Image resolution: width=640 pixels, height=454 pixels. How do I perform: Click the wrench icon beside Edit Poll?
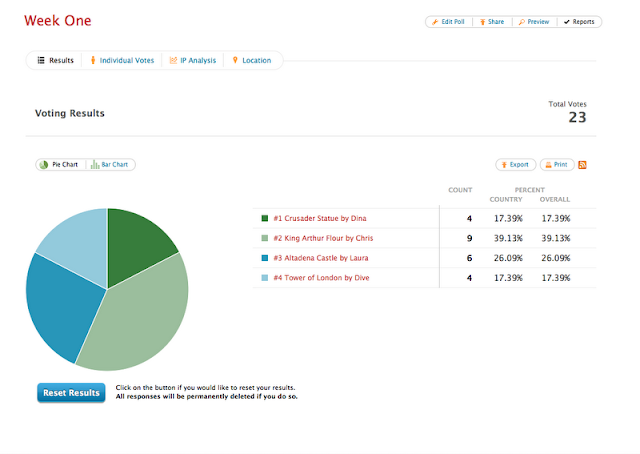[x=435, y=22]
